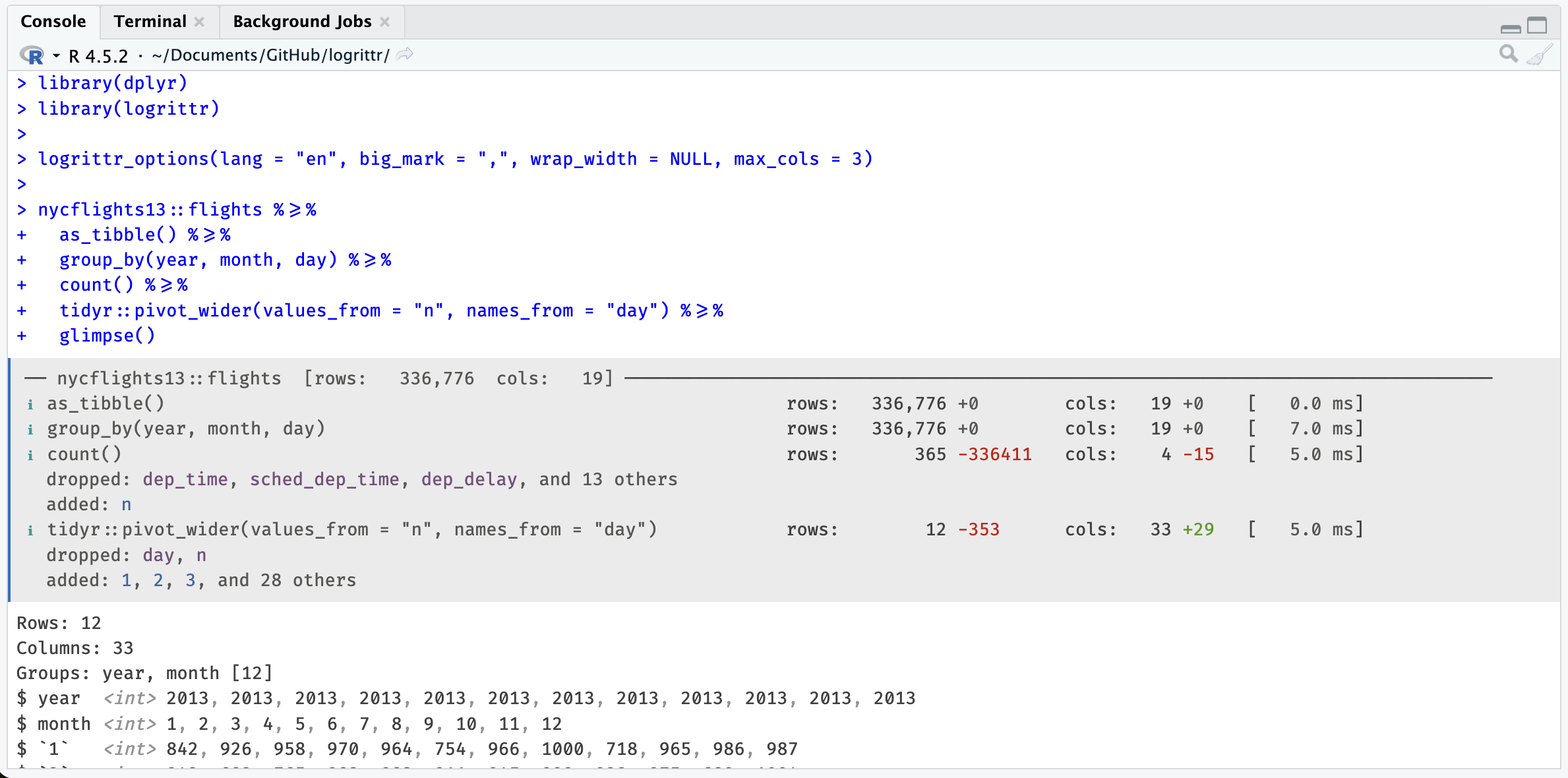This screenshot has height=778, width=1568.
Task: Click info icon beside pivot_wider log
Action: click(30, 530)
